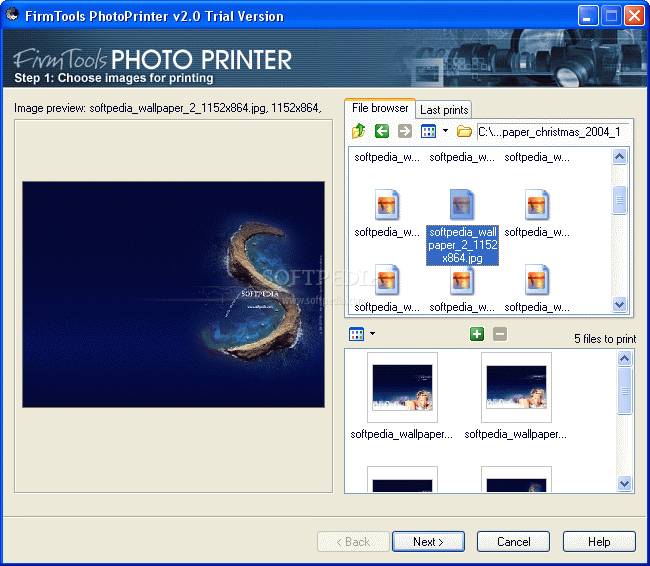Click middle softpedia_w... label in top row
This screenshot has width=650, height=566.
(462, 157)
